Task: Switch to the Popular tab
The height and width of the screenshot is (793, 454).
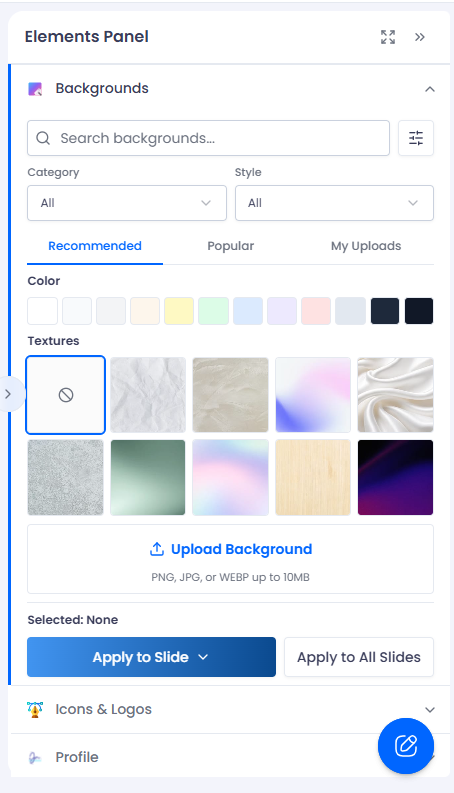Action: [231, 246]
